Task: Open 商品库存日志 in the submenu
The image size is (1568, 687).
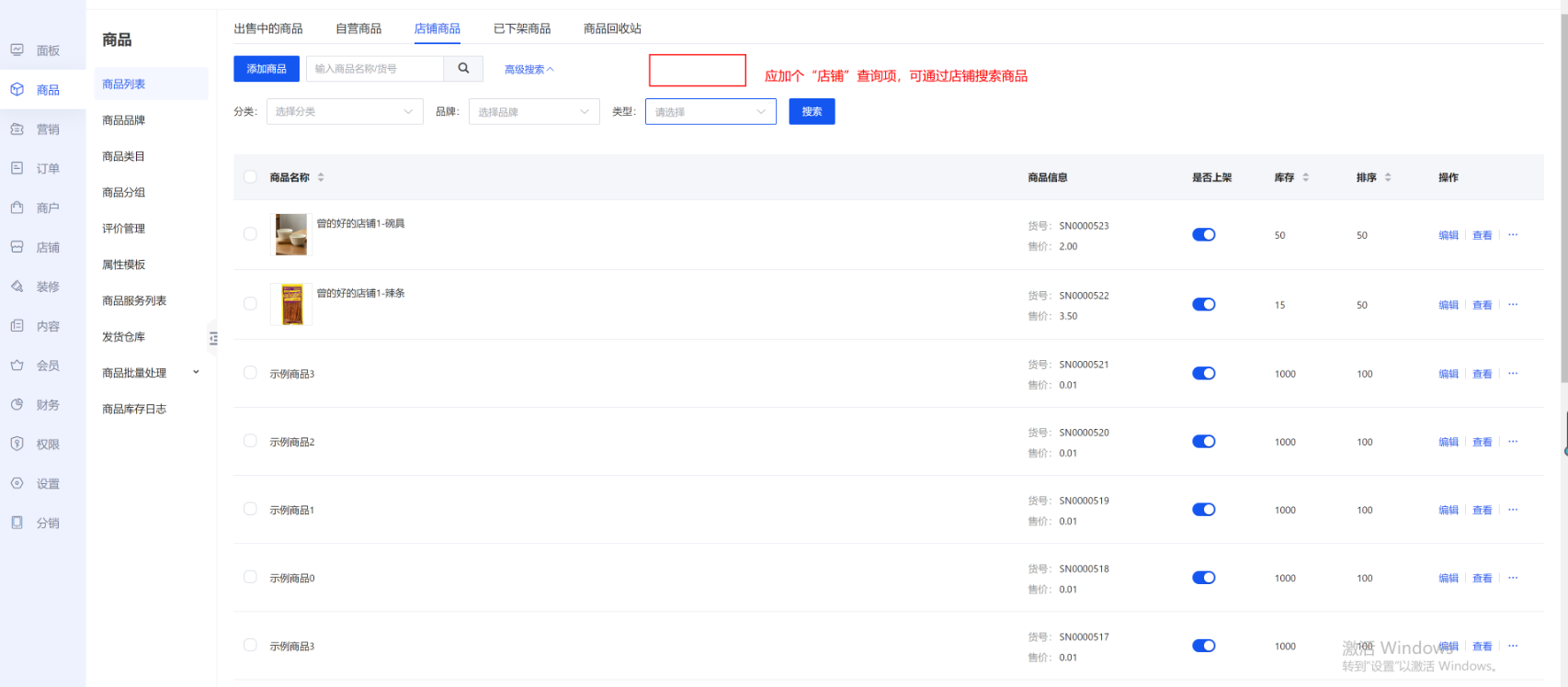Action: pos(134,410)
